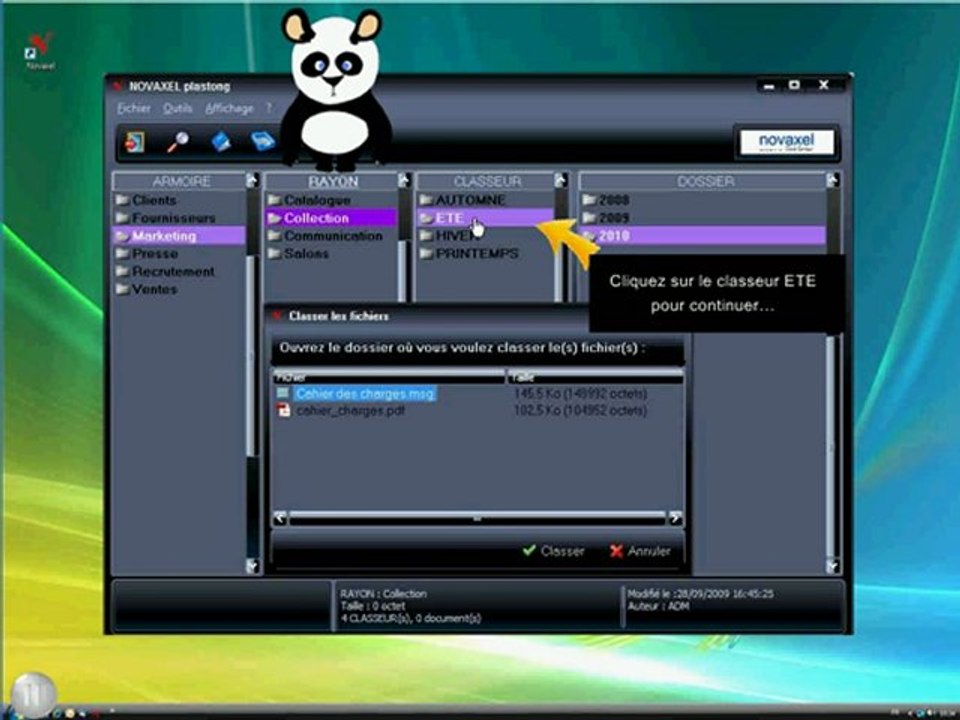Click the msg file type icon
The height and width of the screenshot is (720, 960).
pos(283,393)
